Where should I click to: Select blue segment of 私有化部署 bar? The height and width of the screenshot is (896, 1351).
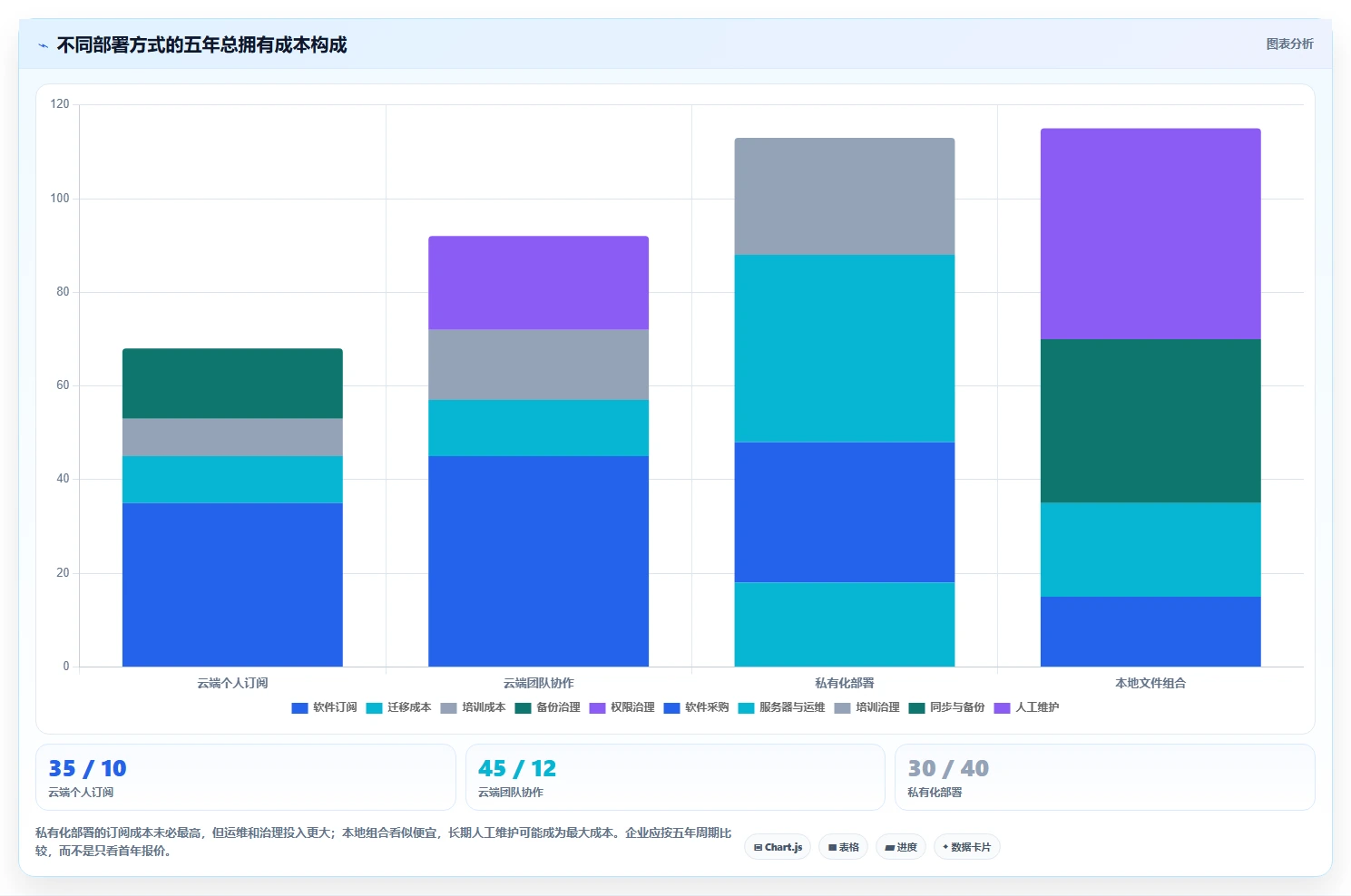pos(845,512)
